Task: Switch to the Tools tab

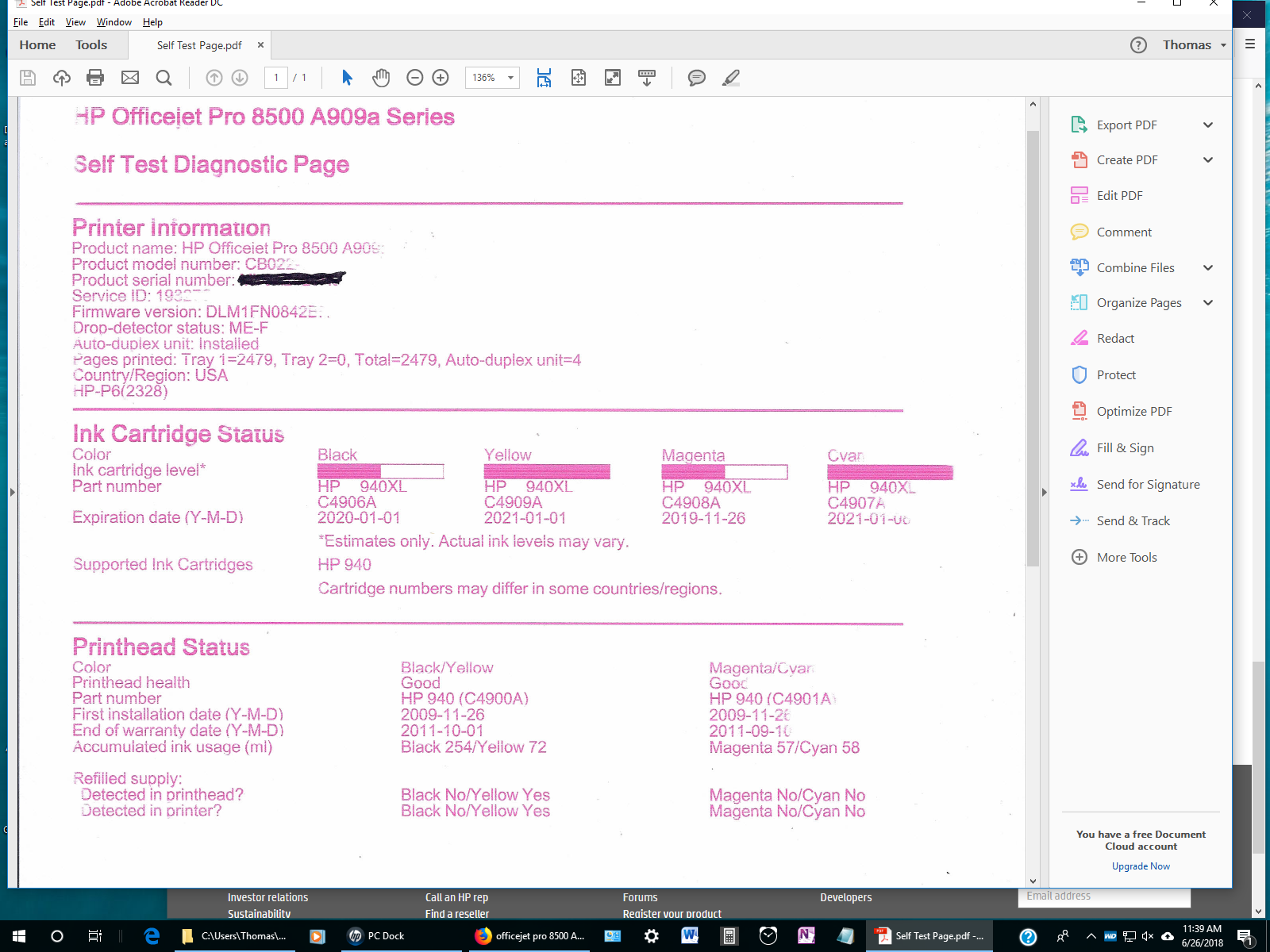Action: click(91, 45)
